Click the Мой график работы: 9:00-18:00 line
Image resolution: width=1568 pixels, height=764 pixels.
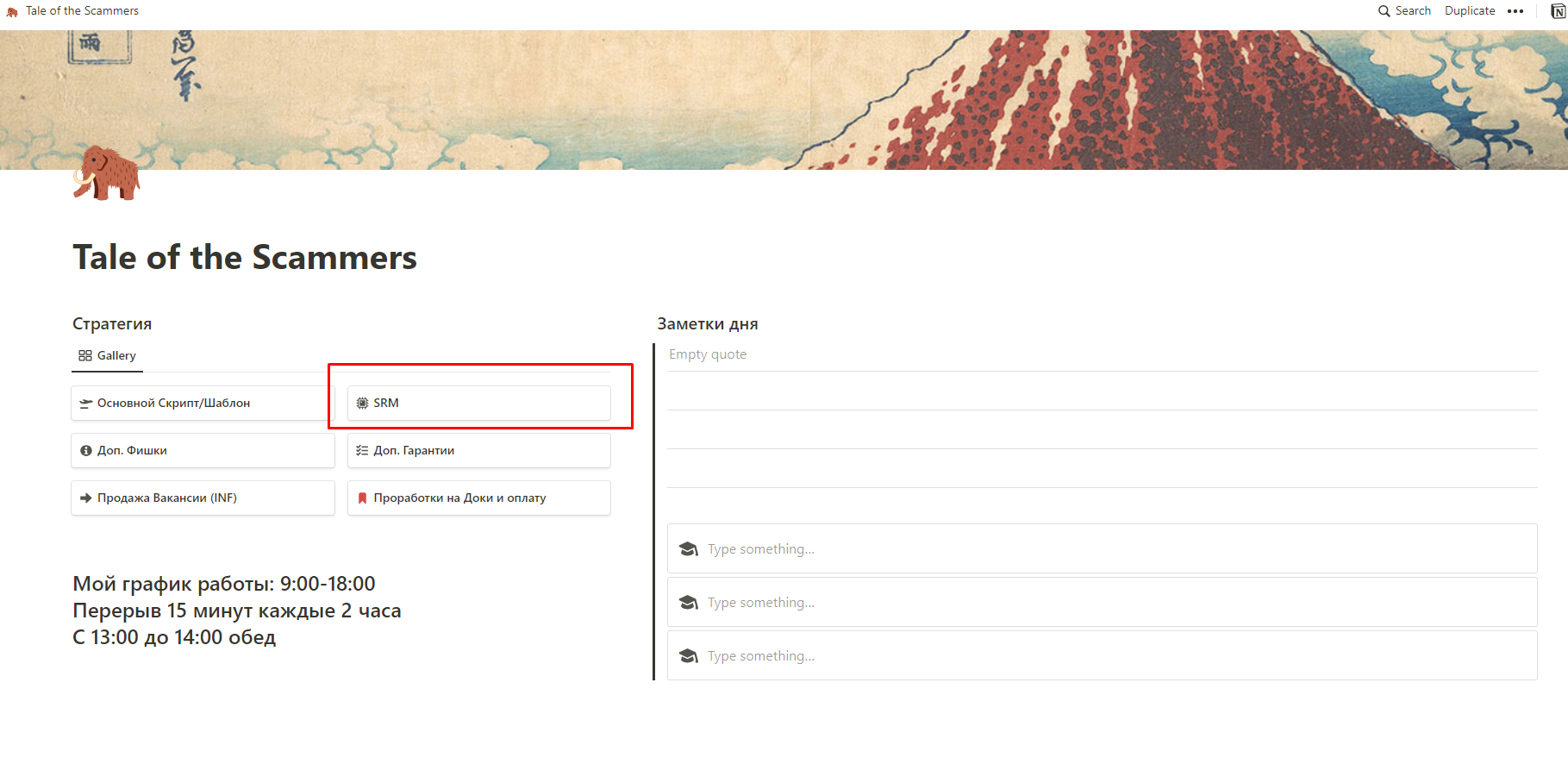pyautogui.click(x=224, y=584)
